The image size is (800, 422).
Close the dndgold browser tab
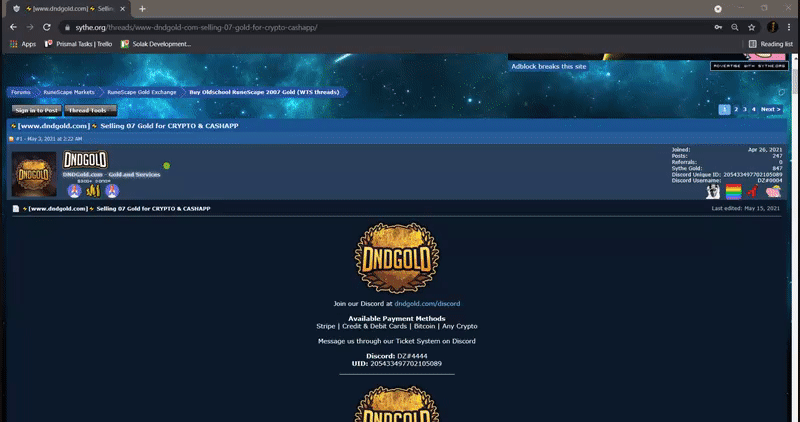122,9
